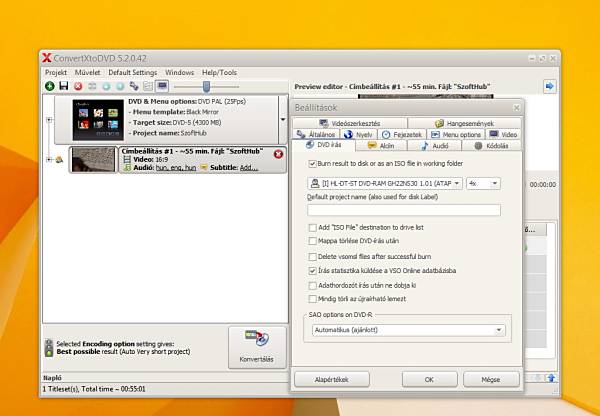Click the film strip Video icon in title
The width and height of the screenshot is (600, 416).
(x=127, y=160)
